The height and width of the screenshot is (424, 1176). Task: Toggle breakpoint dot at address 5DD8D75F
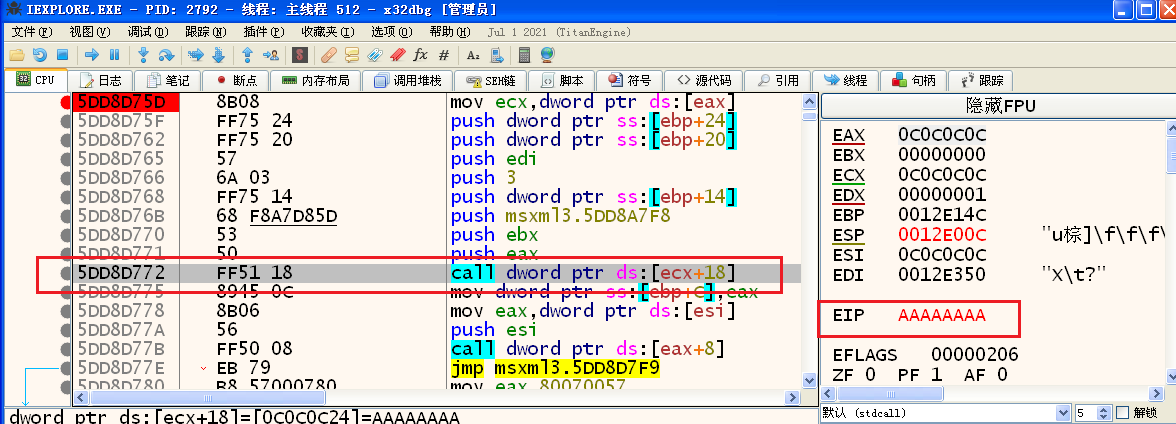(66, 121)
